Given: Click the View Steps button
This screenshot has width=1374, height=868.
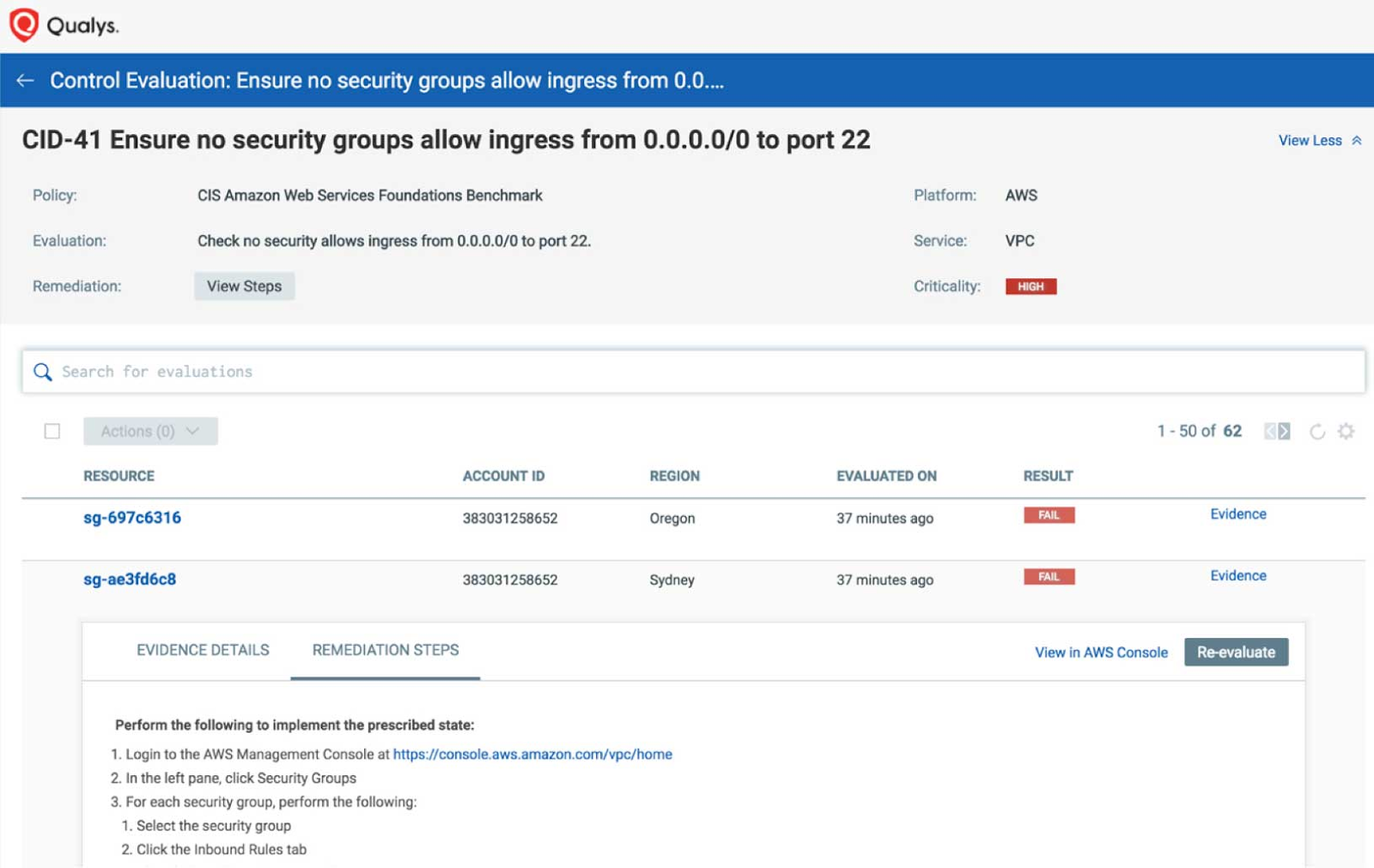Looking at the screenshot, I should tap(244, 286).
